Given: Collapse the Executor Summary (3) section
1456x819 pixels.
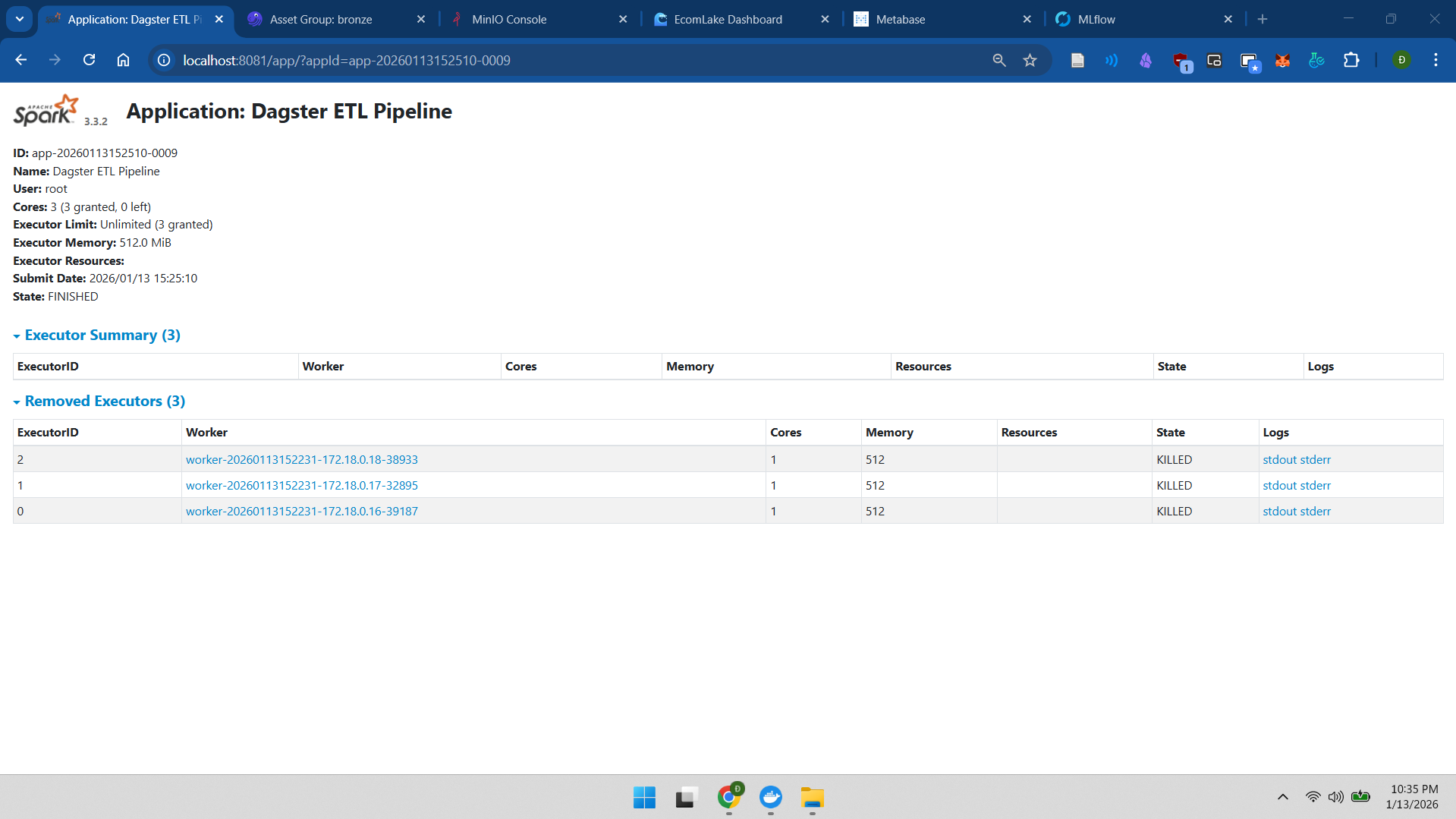Looking at the screenshot, I should click(x=97, y=335).
